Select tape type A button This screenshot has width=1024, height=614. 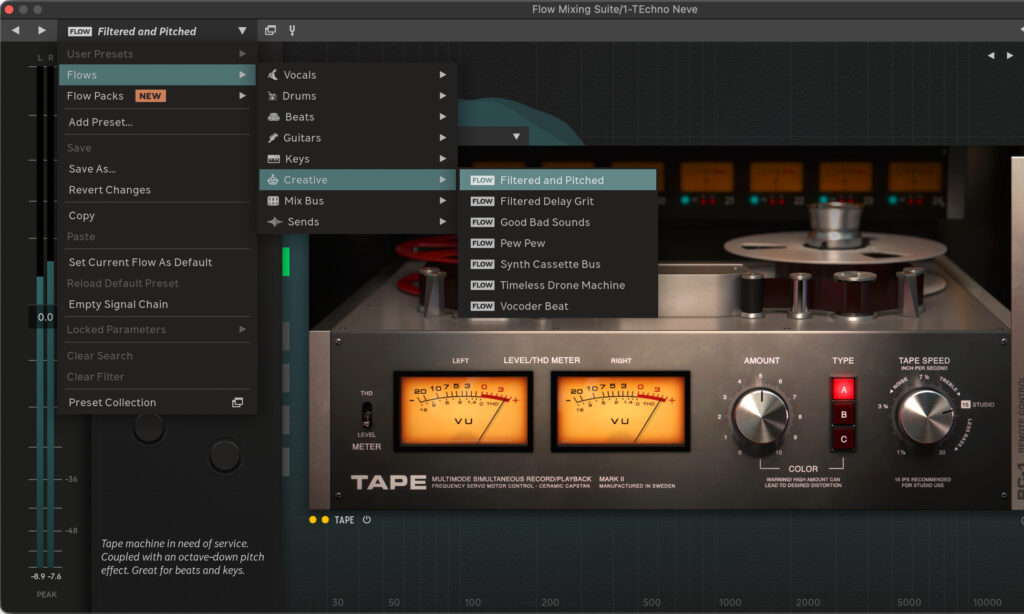coord(843,389)
